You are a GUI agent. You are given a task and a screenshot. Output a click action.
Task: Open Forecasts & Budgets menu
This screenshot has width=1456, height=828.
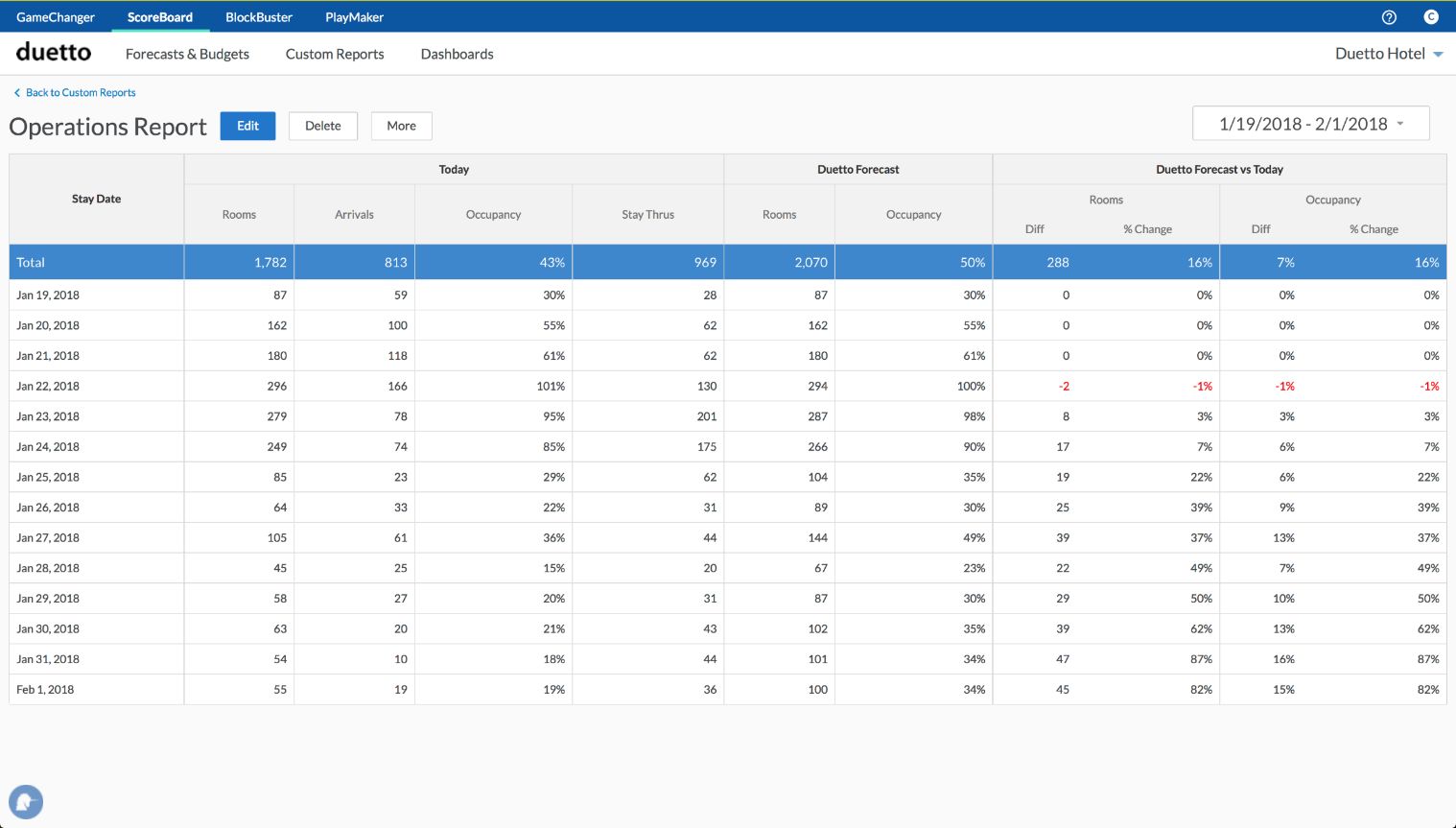187,54
